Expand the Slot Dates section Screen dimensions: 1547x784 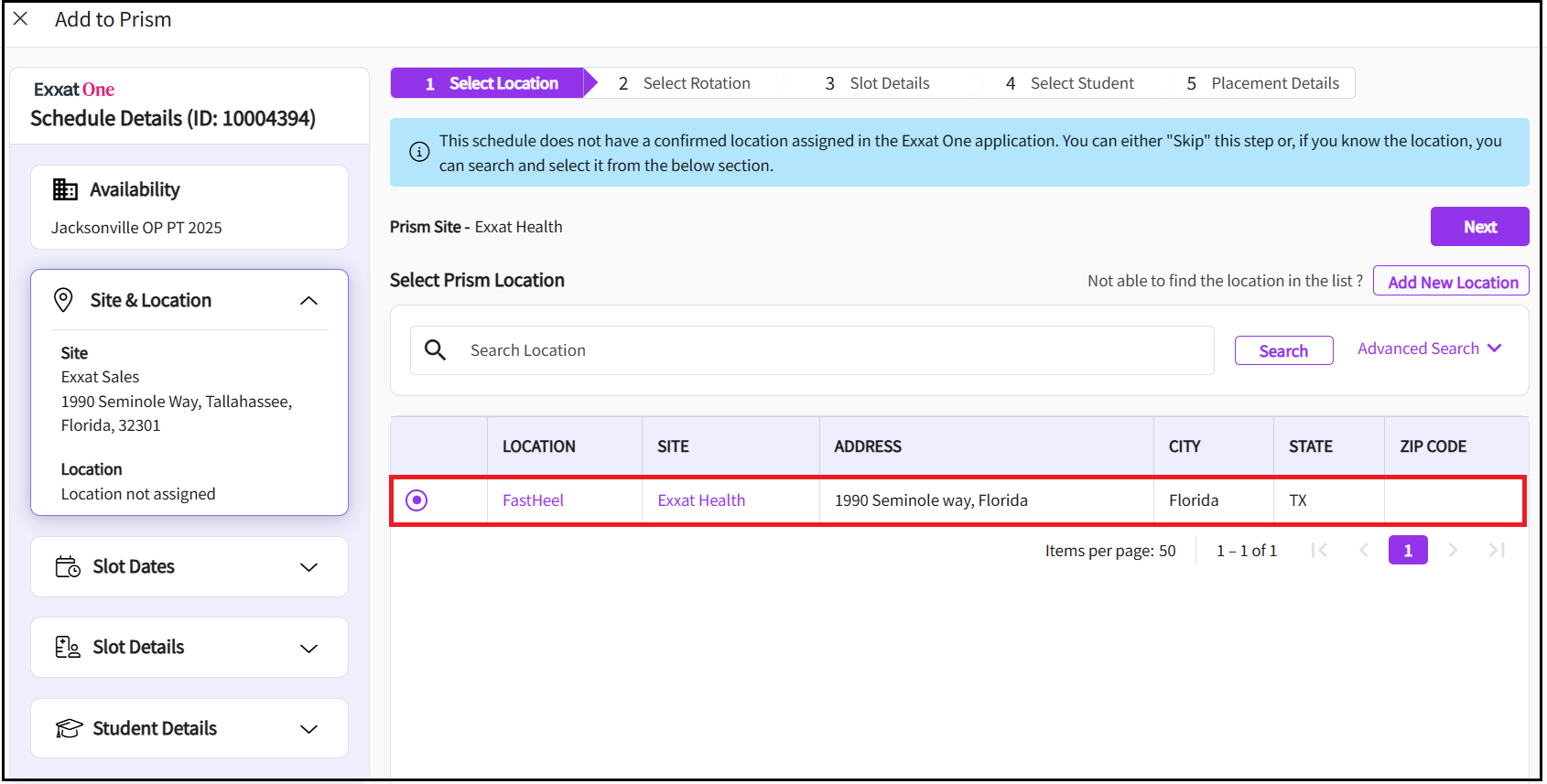point(309,567)
